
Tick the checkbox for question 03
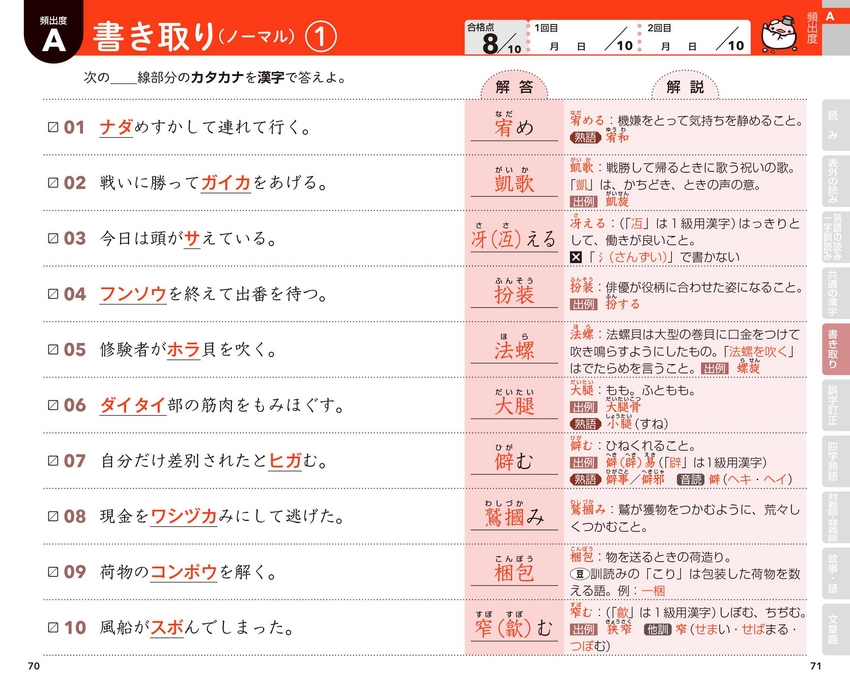tap(53, 238)
